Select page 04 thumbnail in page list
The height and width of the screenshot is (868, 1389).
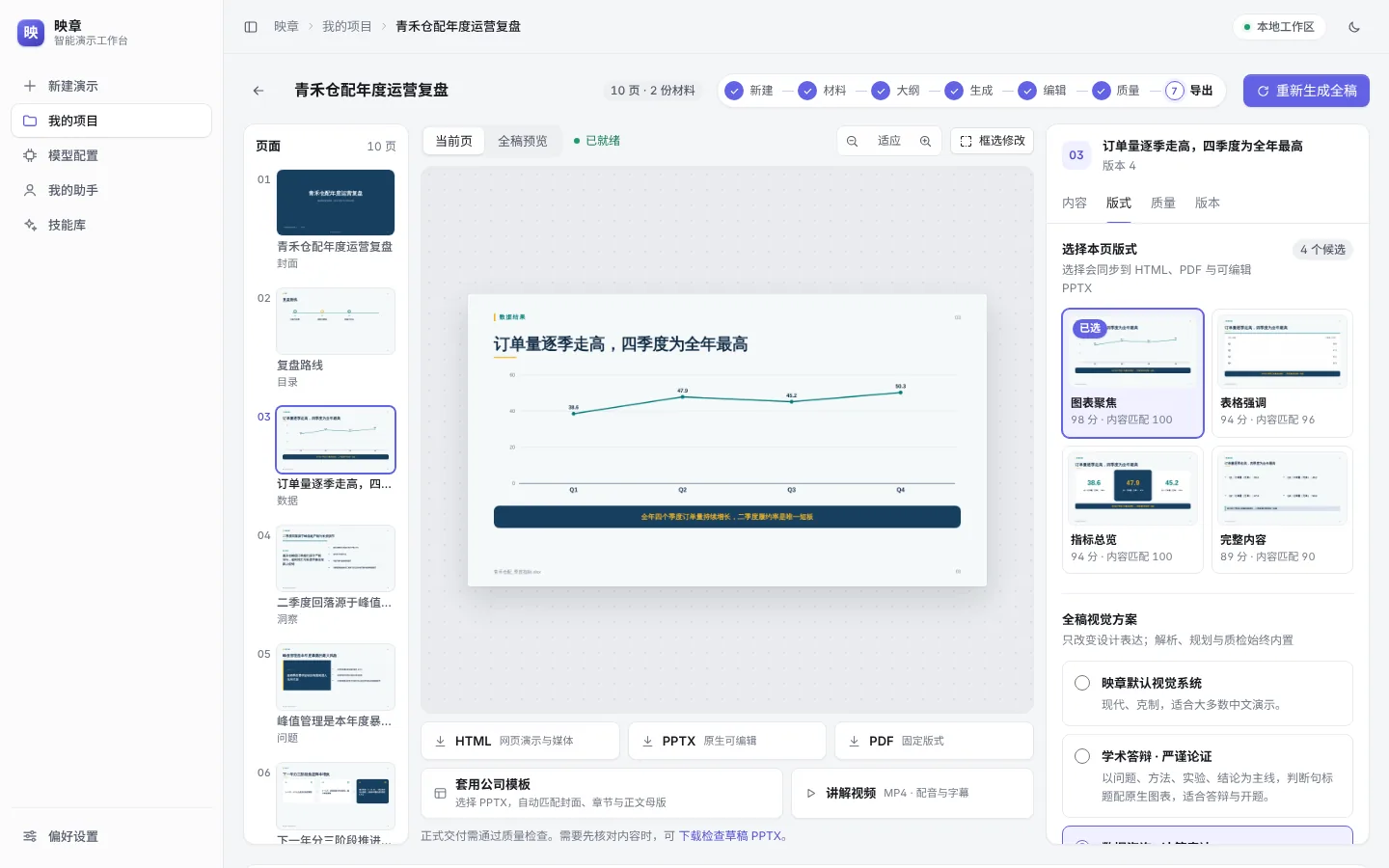coord(336,558)
